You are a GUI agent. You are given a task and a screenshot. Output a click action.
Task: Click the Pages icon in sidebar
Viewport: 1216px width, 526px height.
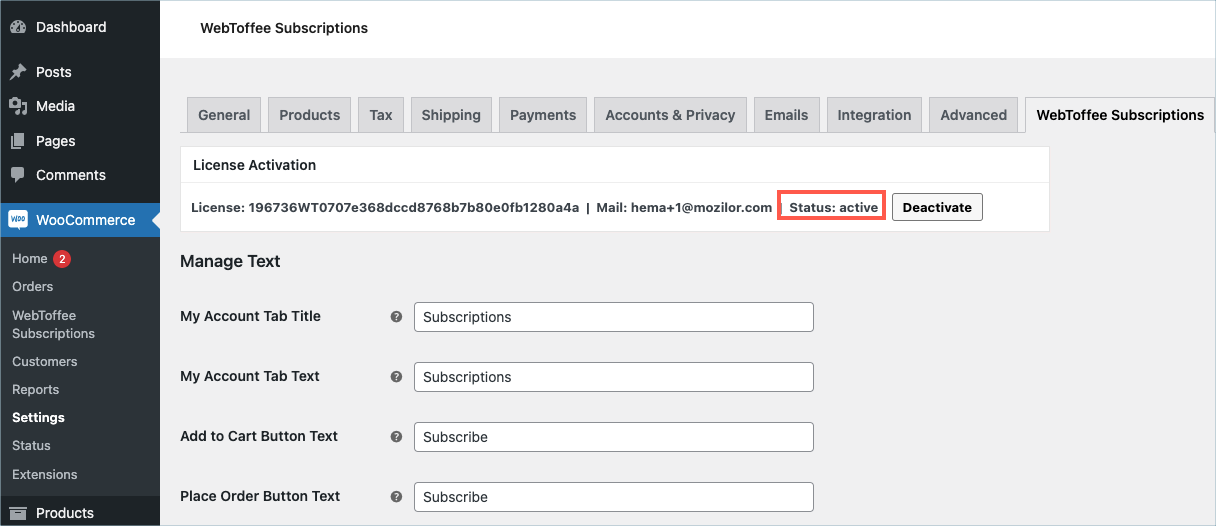[18, 141]
